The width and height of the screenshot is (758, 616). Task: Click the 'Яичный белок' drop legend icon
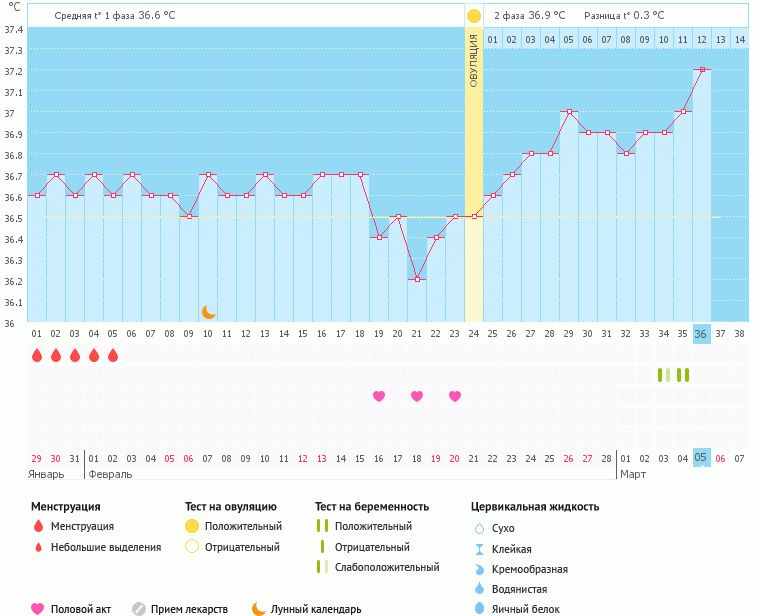(x=479, y=609)
